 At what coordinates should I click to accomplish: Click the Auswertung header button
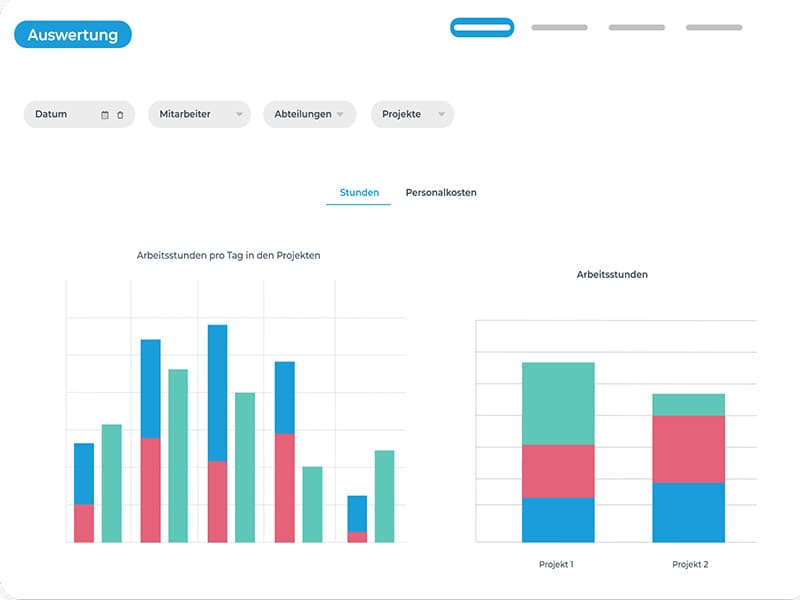tap(72, 35)
